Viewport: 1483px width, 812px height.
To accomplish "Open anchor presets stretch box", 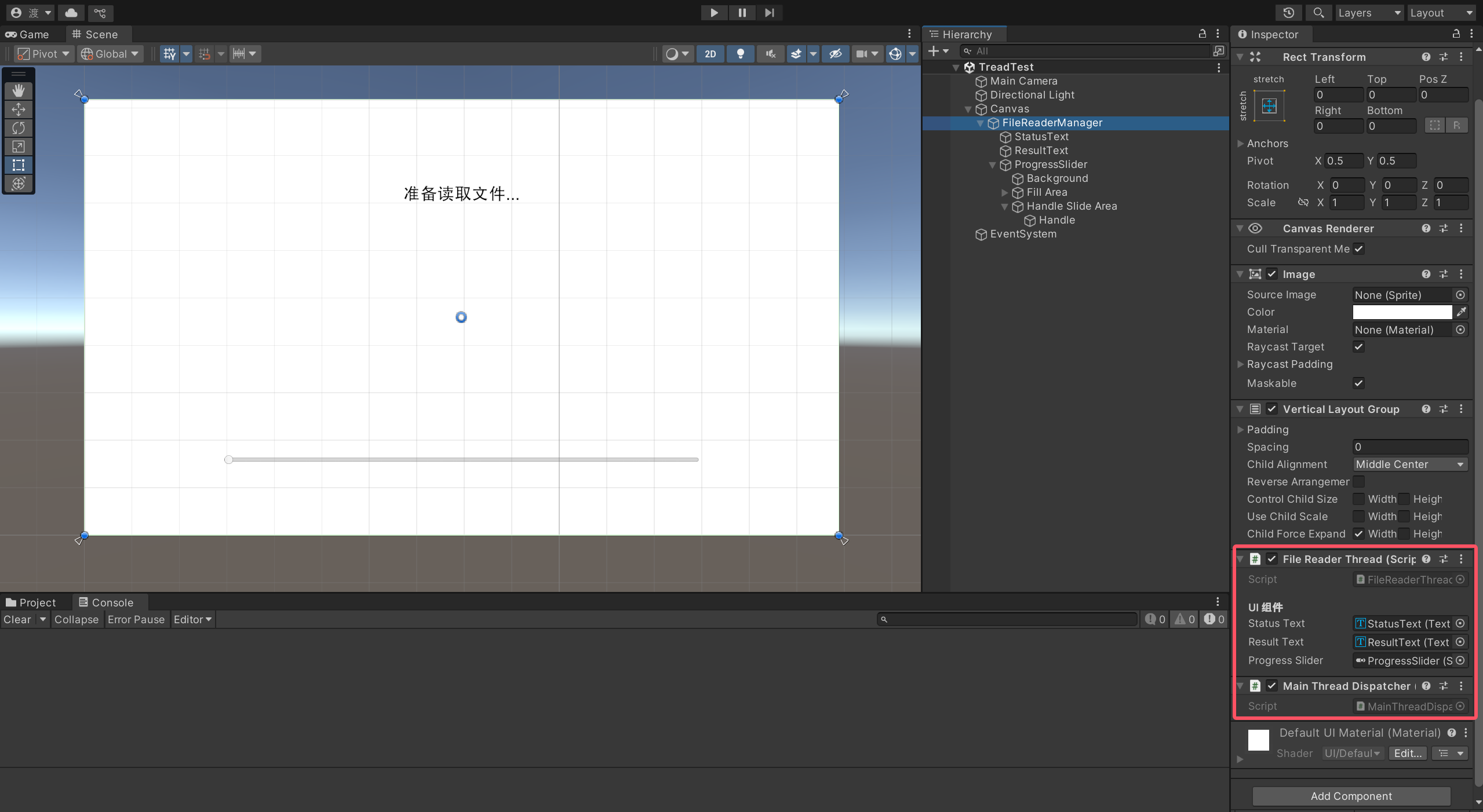I will click(x=1269, y=106).
